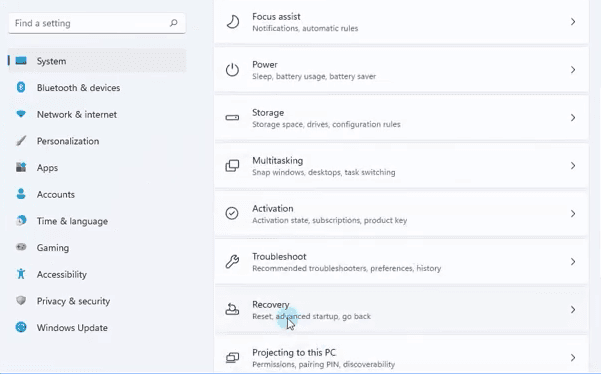Click the Windows Update circular arrows icon
The width and height of the screenshot is (601, 374).
coord(21,327)
